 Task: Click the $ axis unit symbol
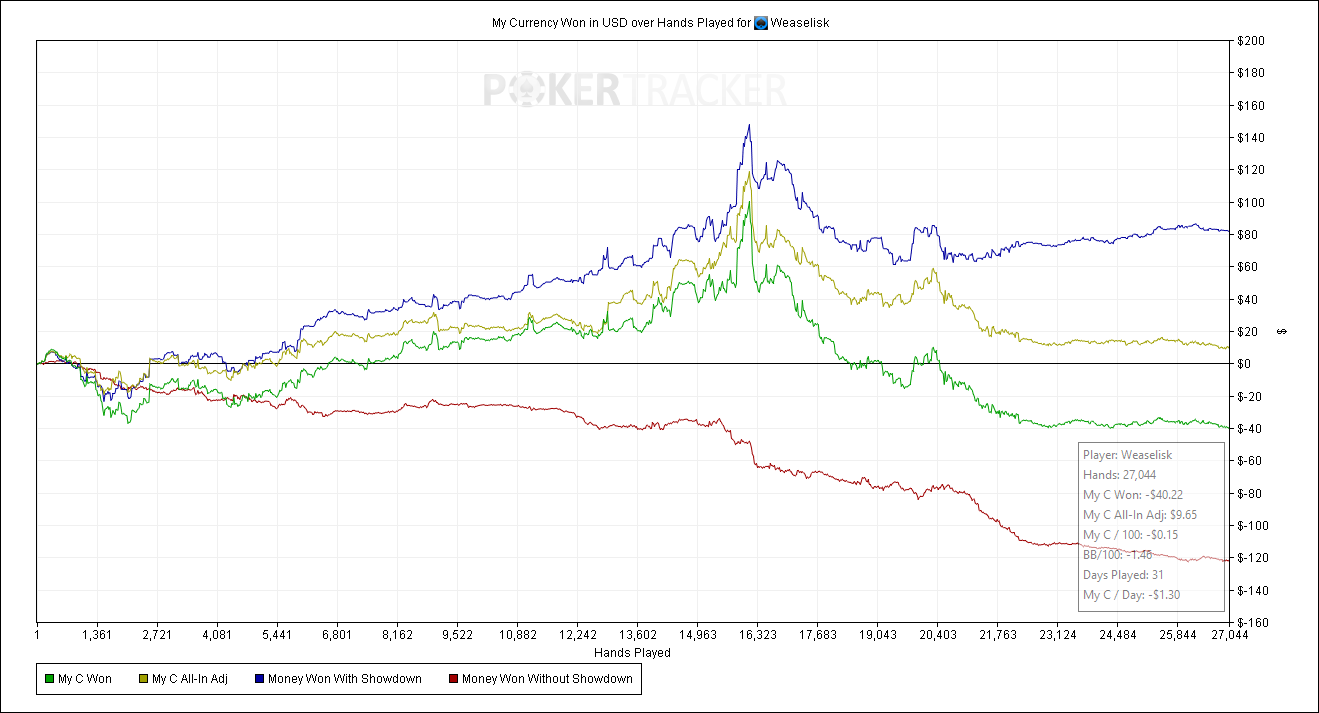pyautogui.click(x=1282, y=332)
